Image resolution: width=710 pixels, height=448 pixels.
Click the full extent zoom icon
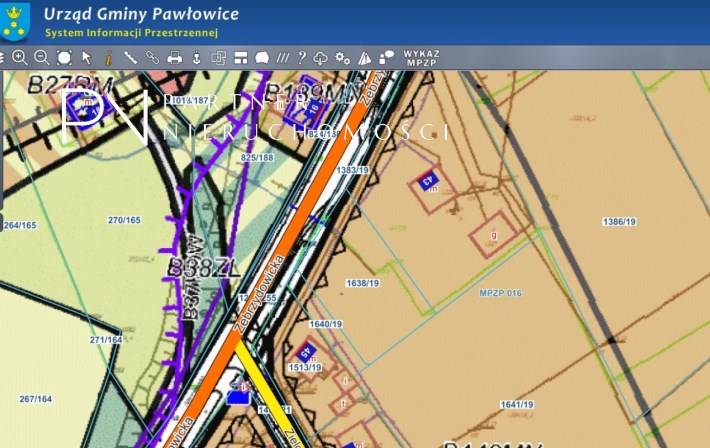tap(64, 58)
